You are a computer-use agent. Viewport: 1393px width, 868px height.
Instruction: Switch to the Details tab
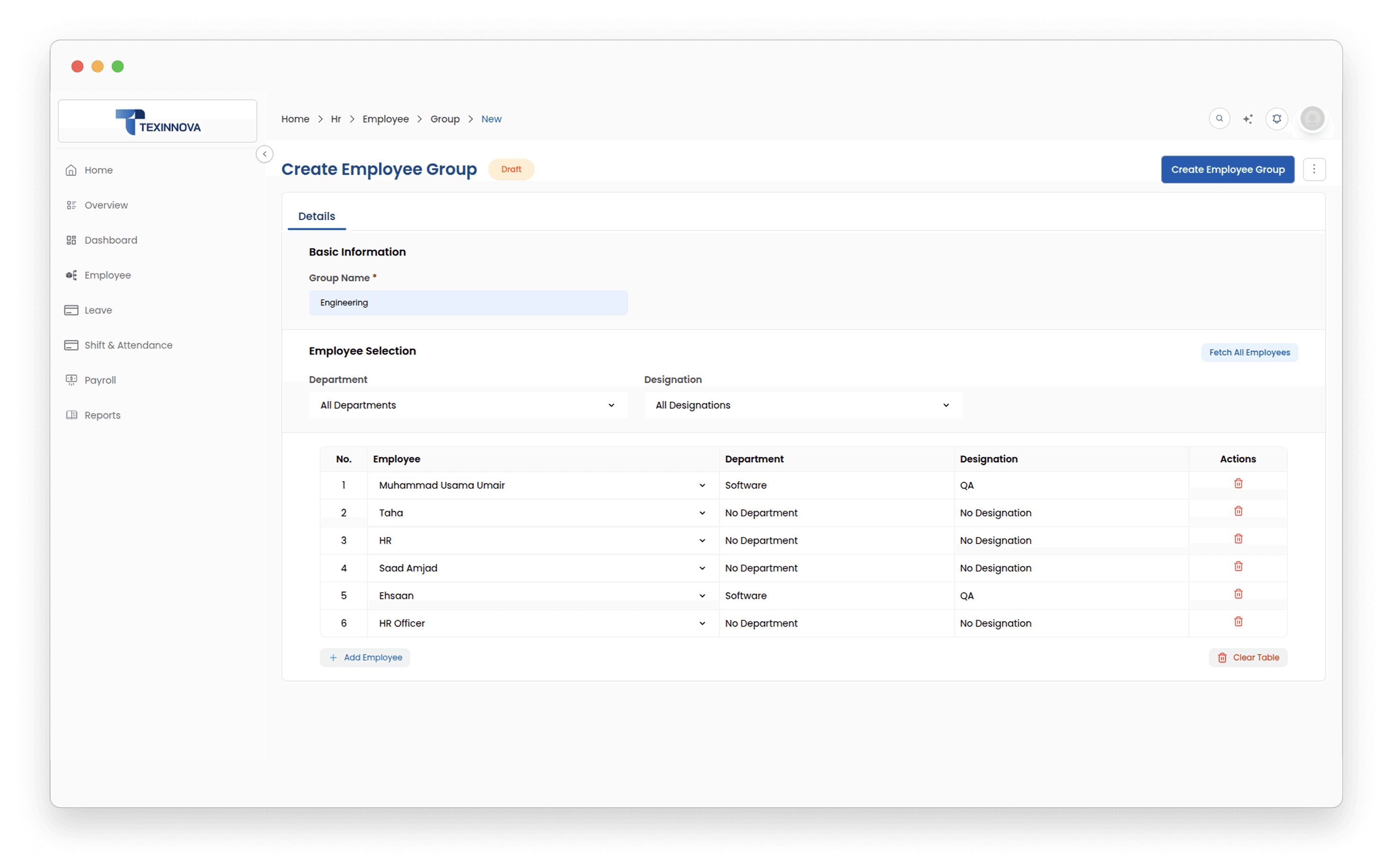click(316, 216)
